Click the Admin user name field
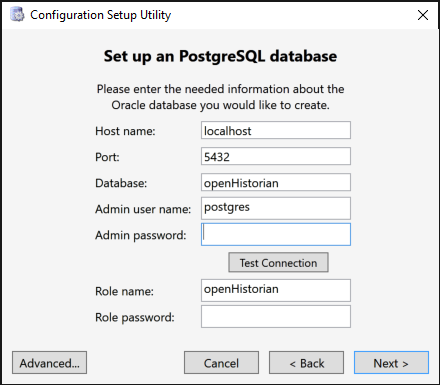This screenshot has width=440, height=385. tap(276, 208)
